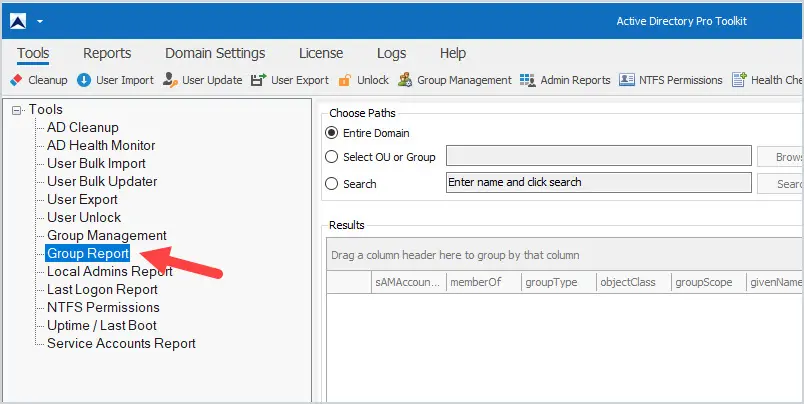This screenshot has height=404, width=804.
Task: Click the groupScope column header
Action: pos(708,282)
